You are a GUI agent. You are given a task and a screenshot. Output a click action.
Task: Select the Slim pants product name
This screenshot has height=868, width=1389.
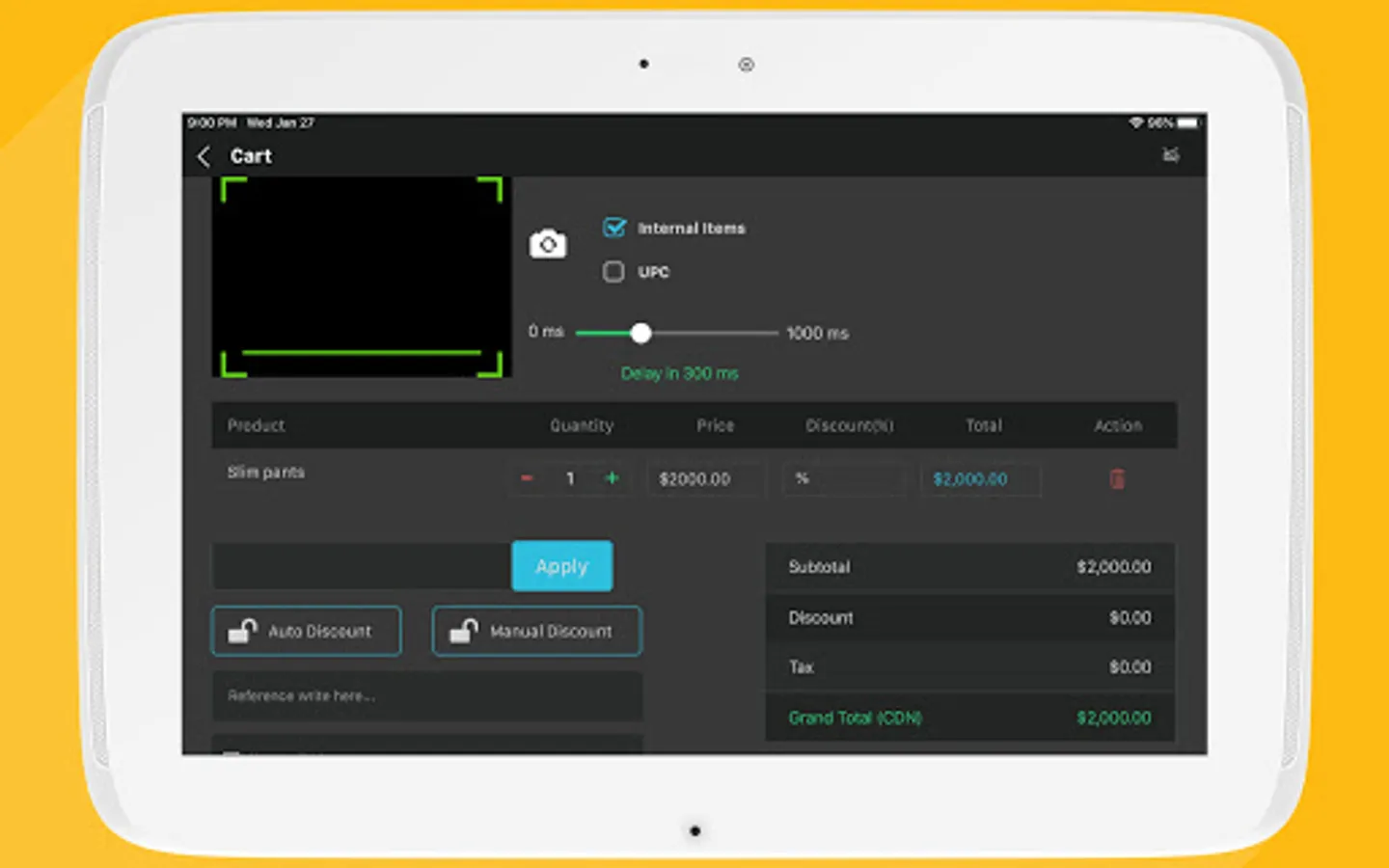(x=266, y=473)
